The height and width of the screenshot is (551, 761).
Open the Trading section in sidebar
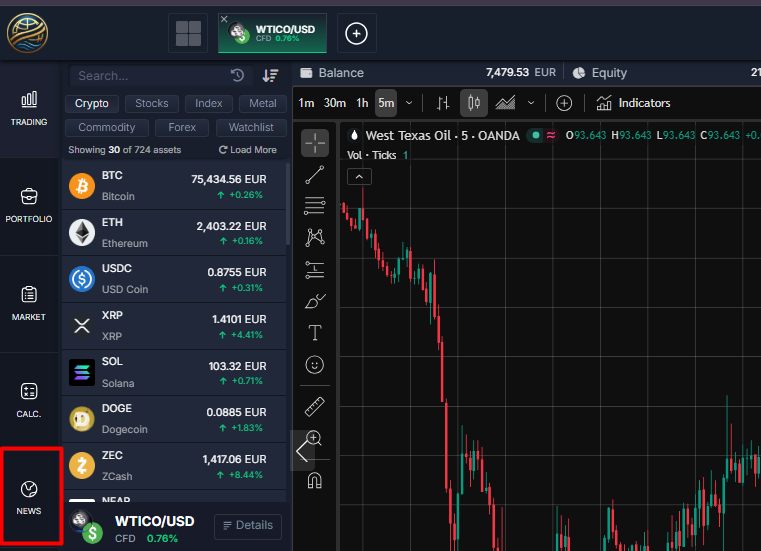[x=29, y=109]
